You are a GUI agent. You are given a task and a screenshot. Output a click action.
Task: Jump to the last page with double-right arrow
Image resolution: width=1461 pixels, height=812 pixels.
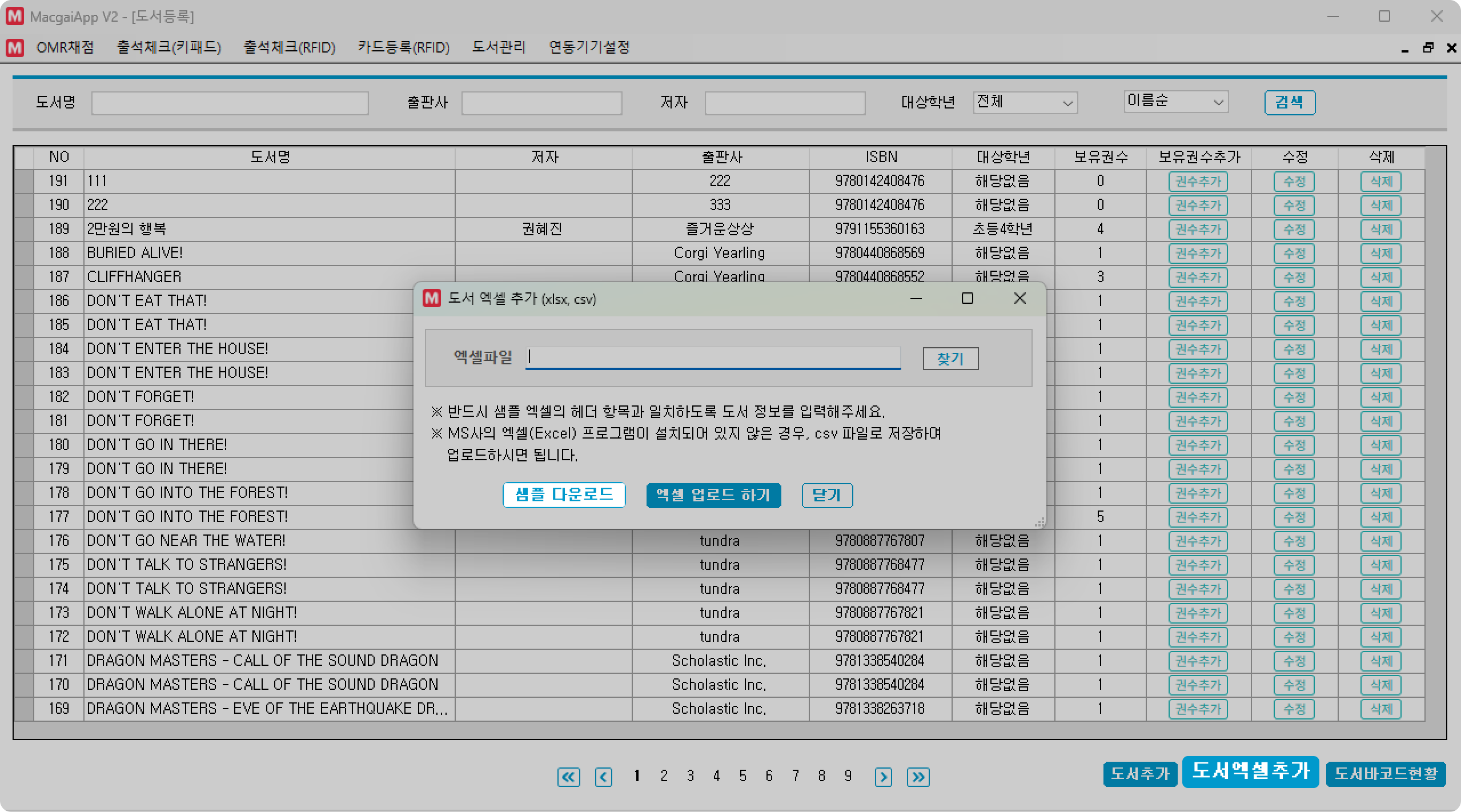pos(918,777)
